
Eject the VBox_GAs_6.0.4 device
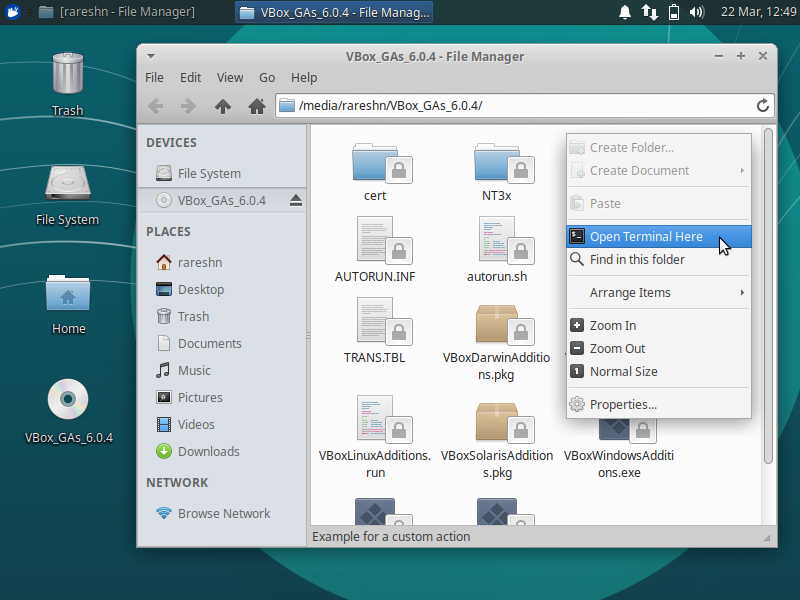[295, 201]
